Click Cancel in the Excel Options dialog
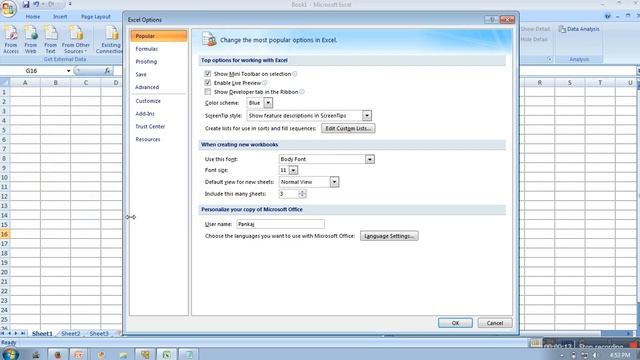 coord(495,323)
